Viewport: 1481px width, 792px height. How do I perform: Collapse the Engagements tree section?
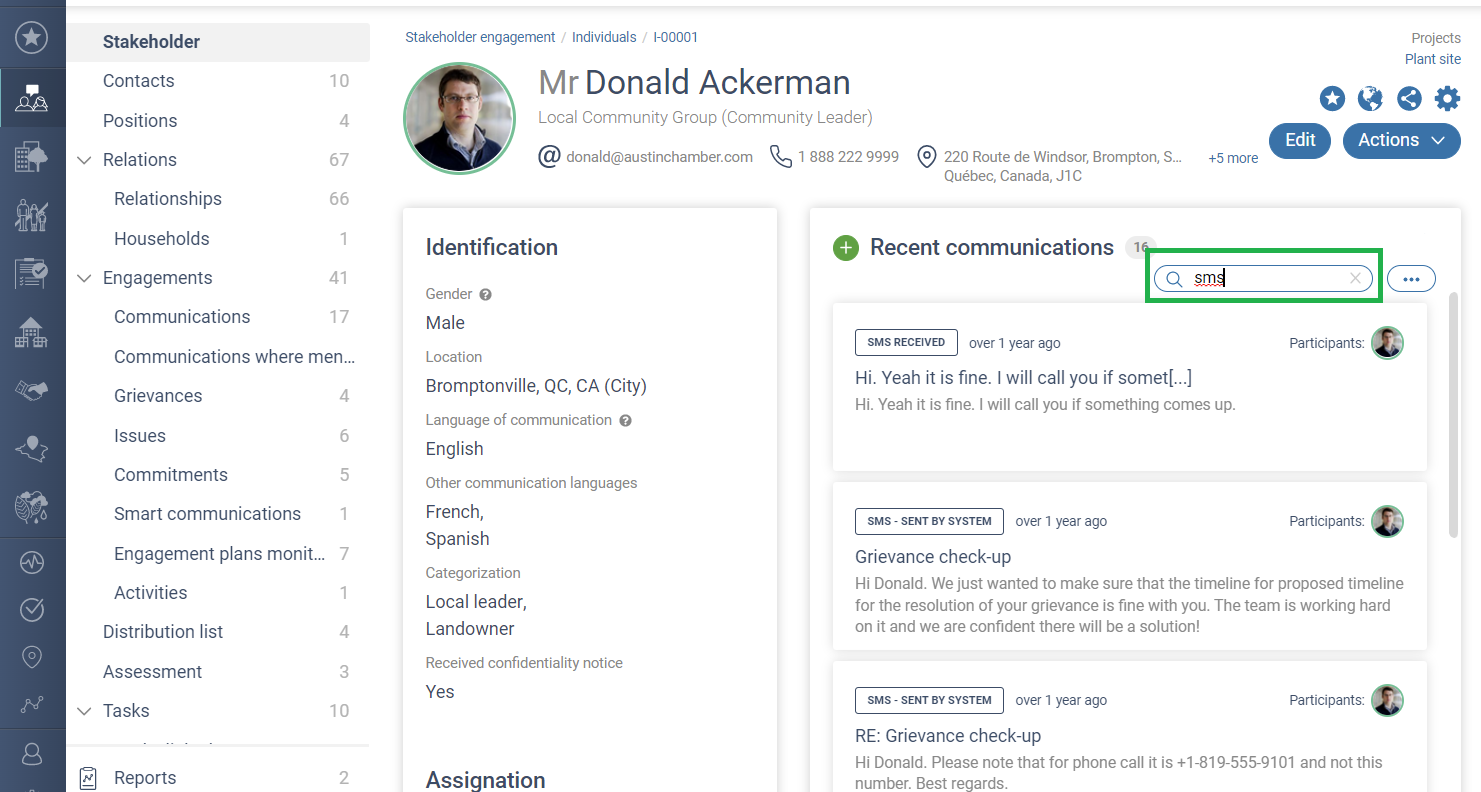tap(84, 278)
